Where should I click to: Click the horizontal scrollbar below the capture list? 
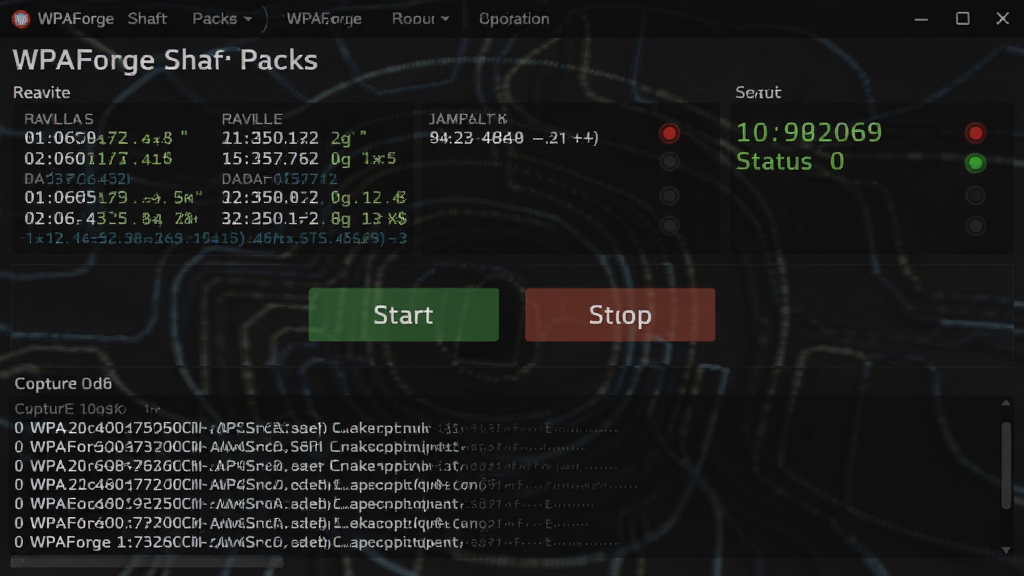(148, 561)
